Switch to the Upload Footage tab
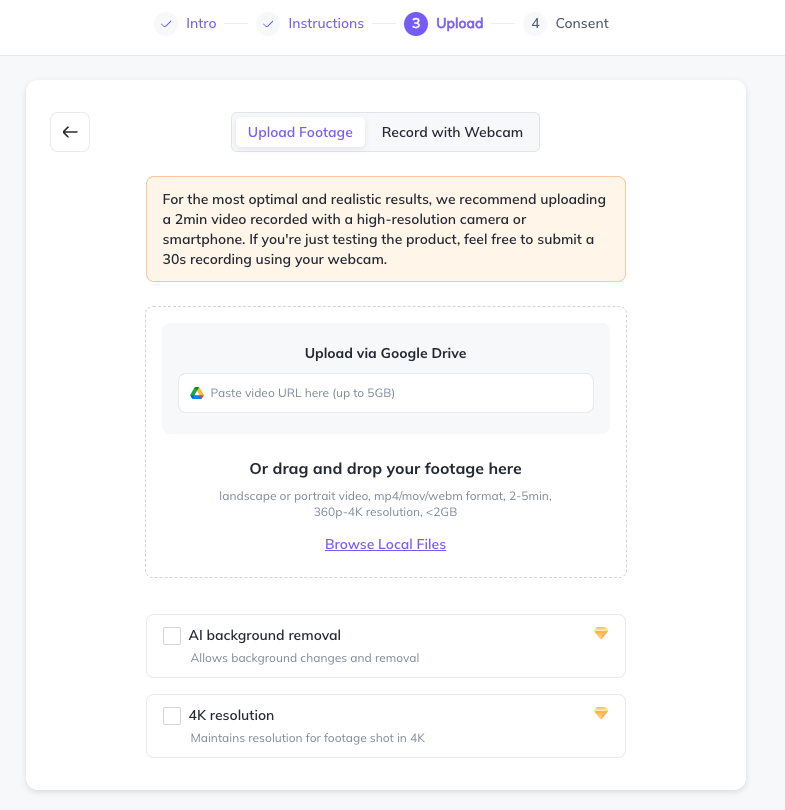Viewport: 785px width, 810px height. 300,132
